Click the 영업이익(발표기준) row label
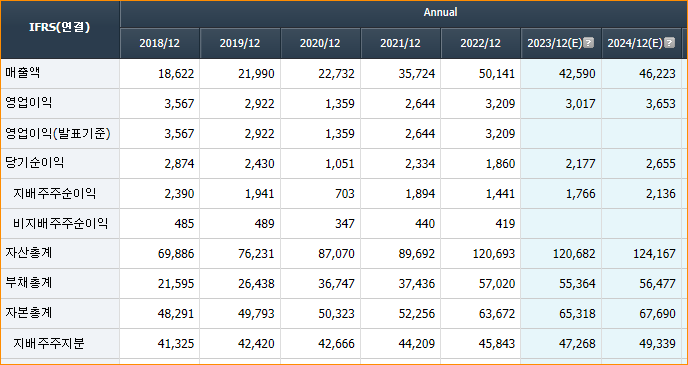688x365 pixels. click(x=58, y=133)
